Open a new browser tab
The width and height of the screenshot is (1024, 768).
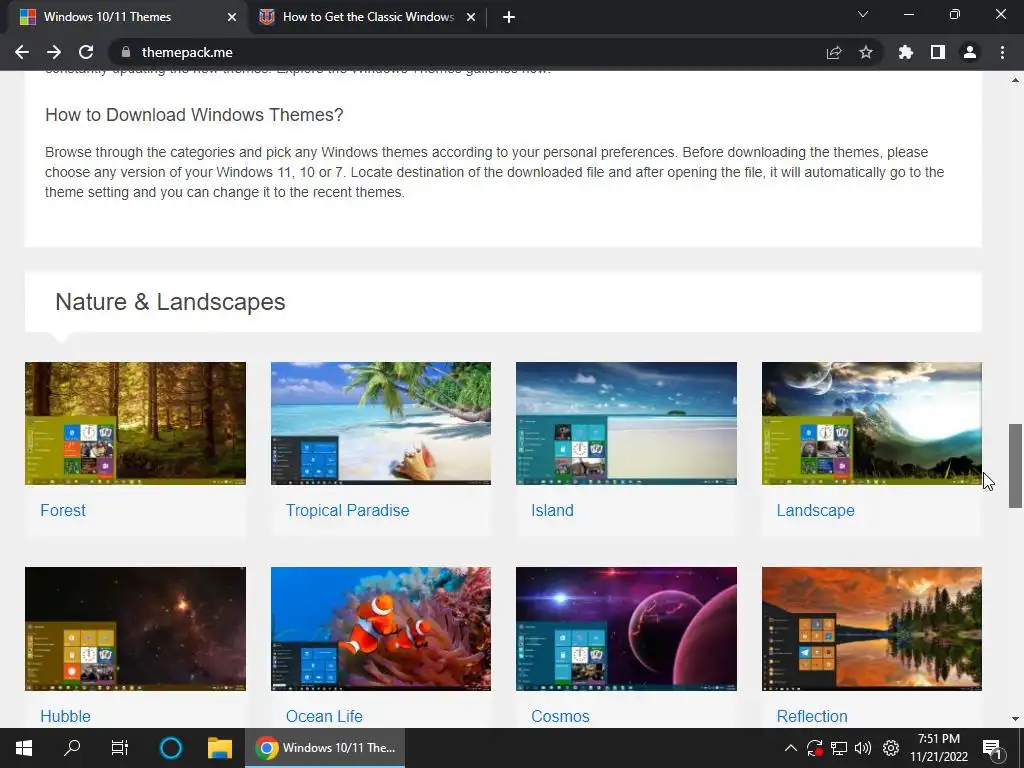(x=509, y=17)
